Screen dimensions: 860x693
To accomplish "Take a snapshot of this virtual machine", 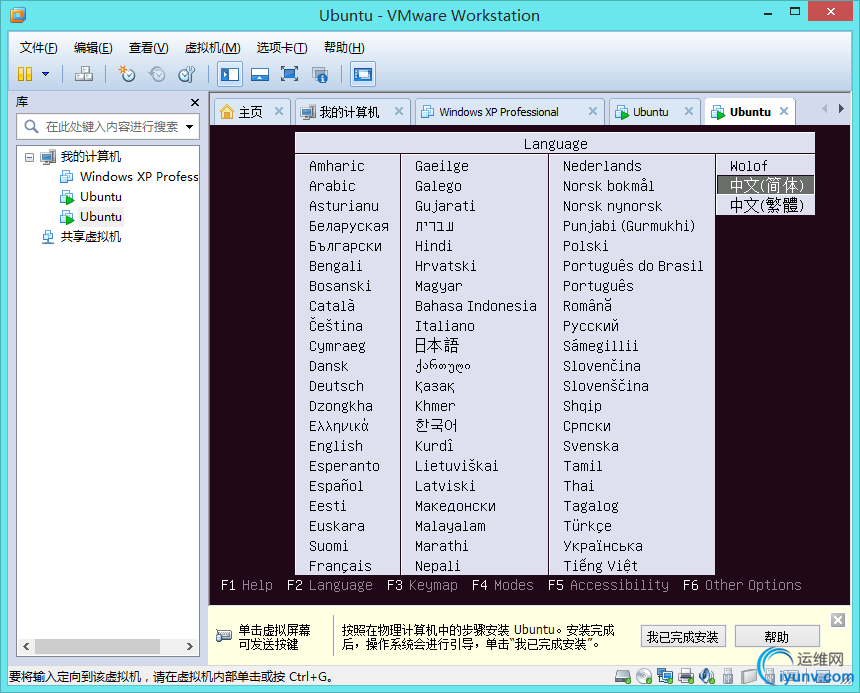I will [x=126, y=74].
